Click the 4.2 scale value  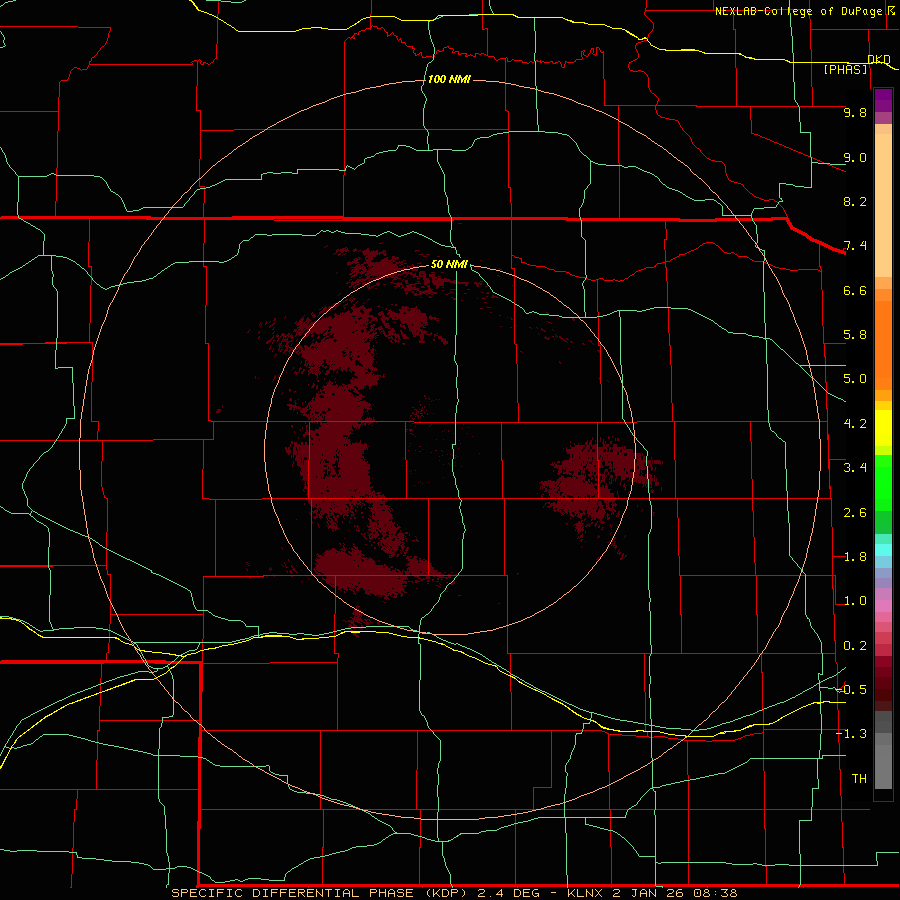click(x=855, y=424)
